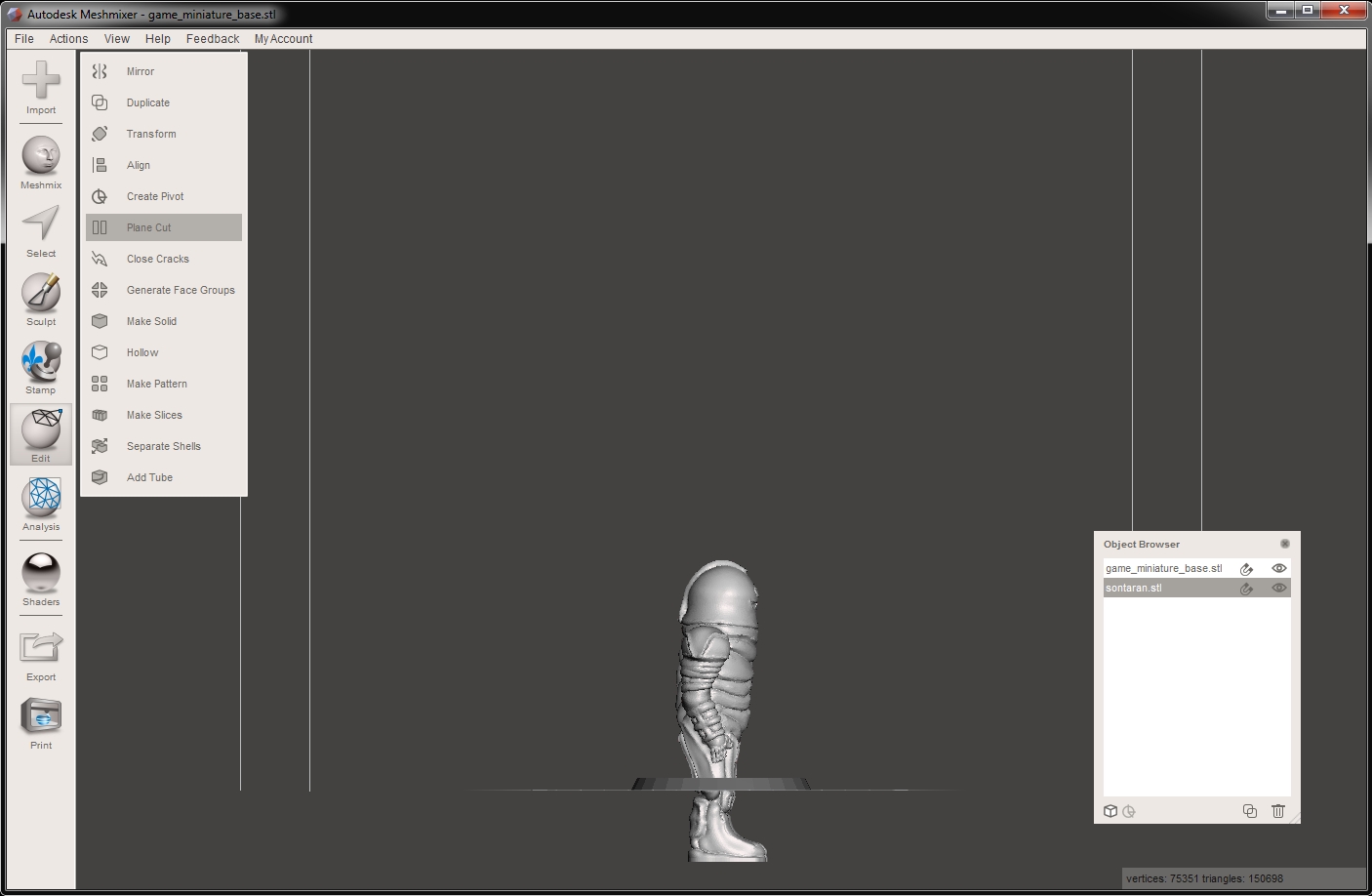Run Separate Shells on the object

coord(164,446)
